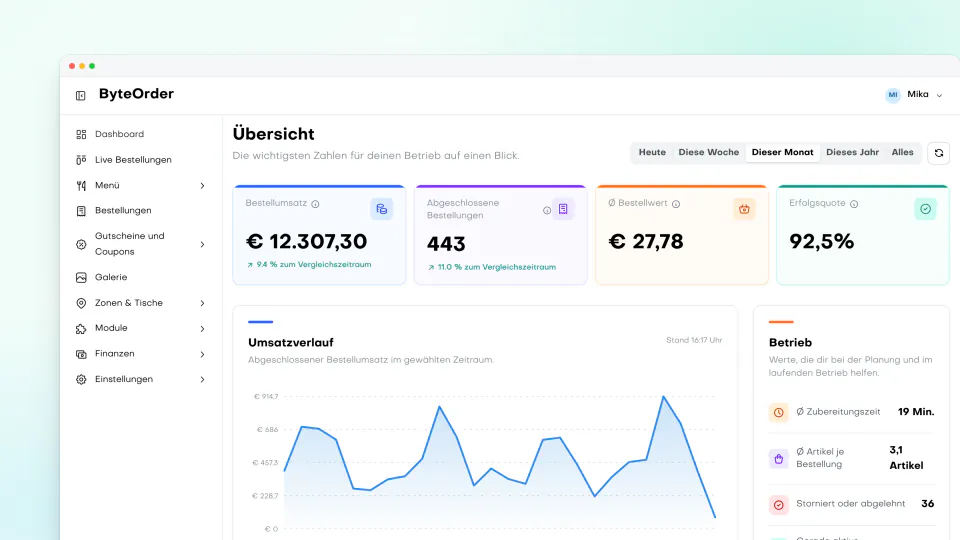Click the blue Bestellumsatz card icon
The image size is (960, 540).
381,209
